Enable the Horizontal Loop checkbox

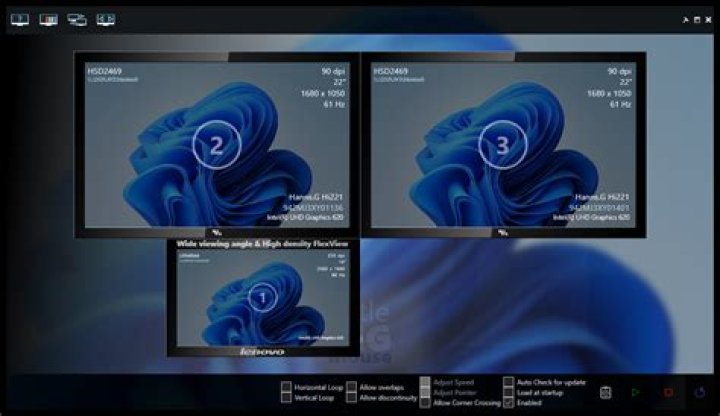(x=286, y=387)
